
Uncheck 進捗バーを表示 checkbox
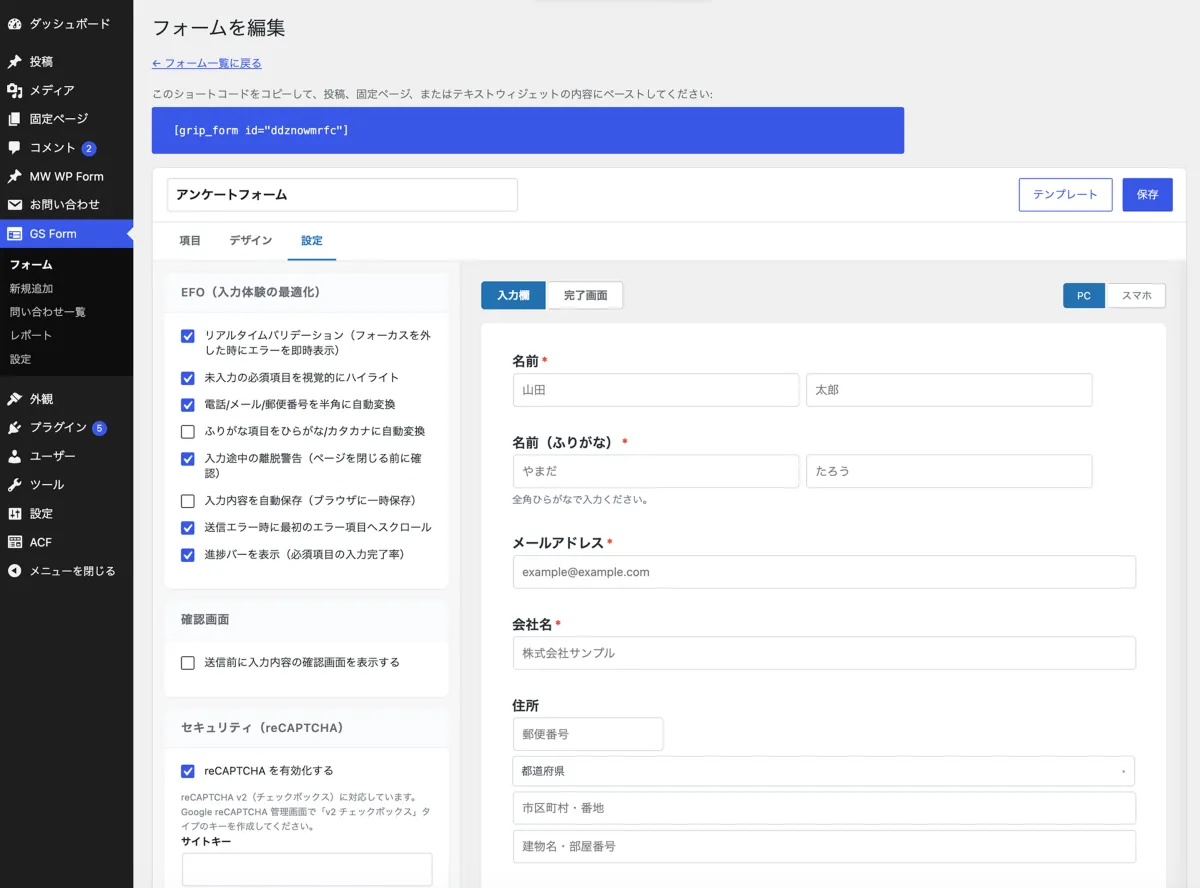pos(187,555)
